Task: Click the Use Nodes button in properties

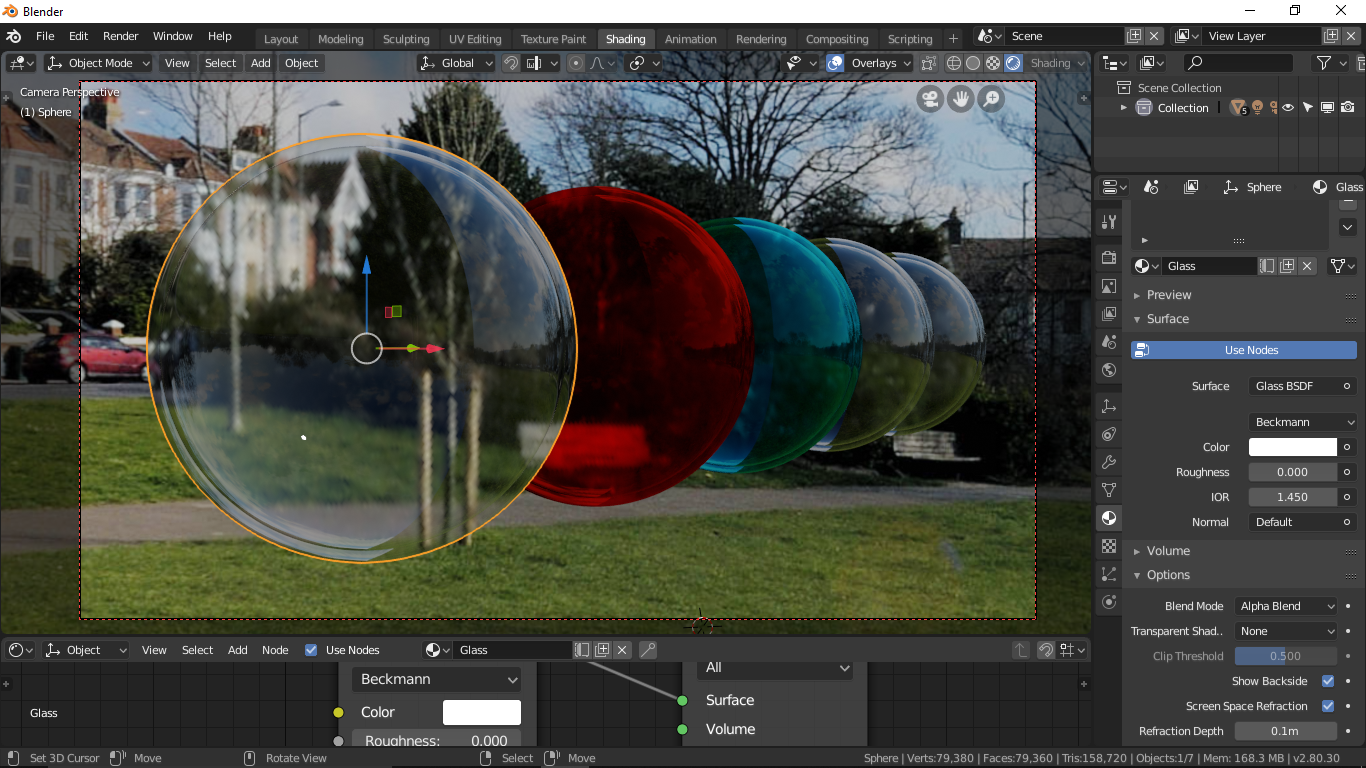Action: click(1244, 350)
